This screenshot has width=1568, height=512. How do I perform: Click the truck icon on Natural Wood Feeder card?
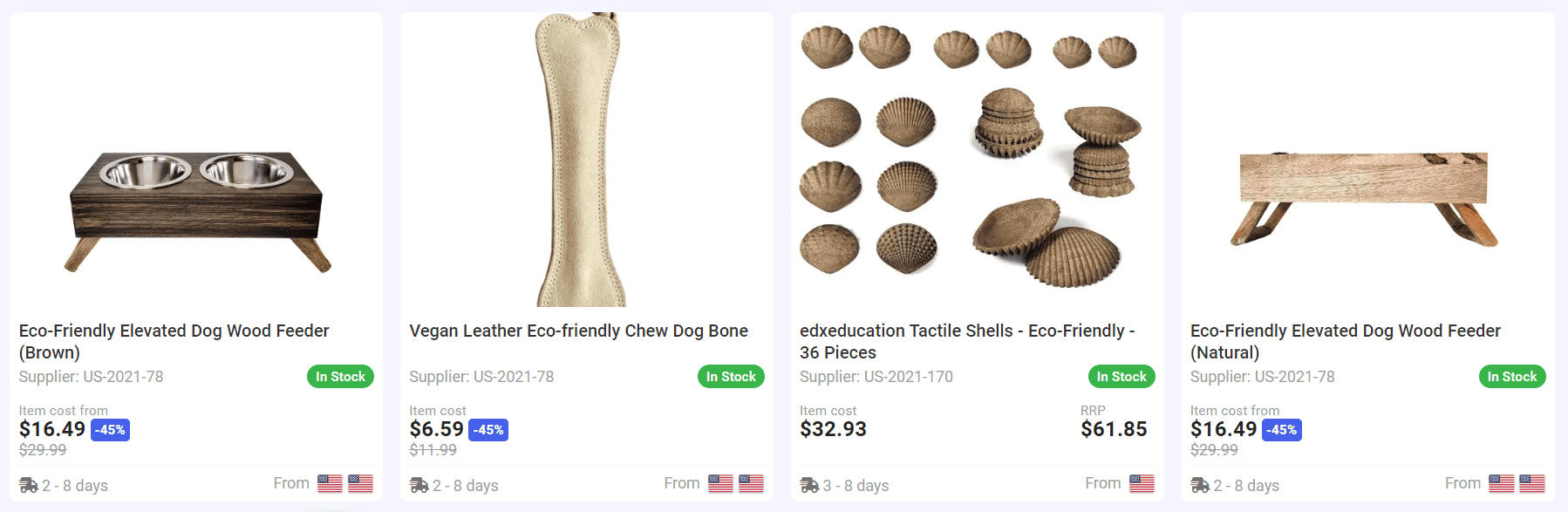(x=1199, y=486)
